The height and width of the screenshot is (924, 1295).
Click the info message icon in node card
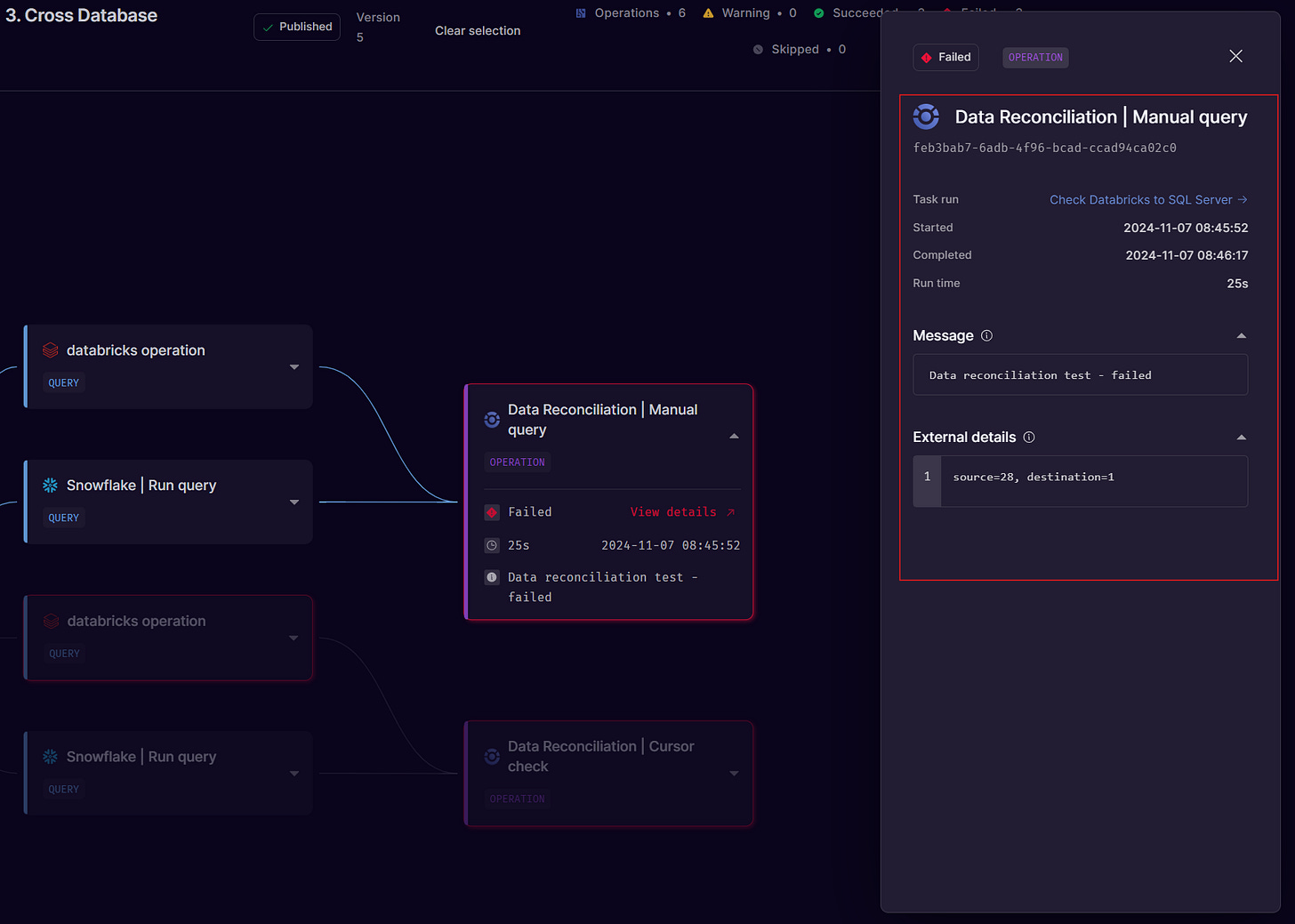point(492,577)
